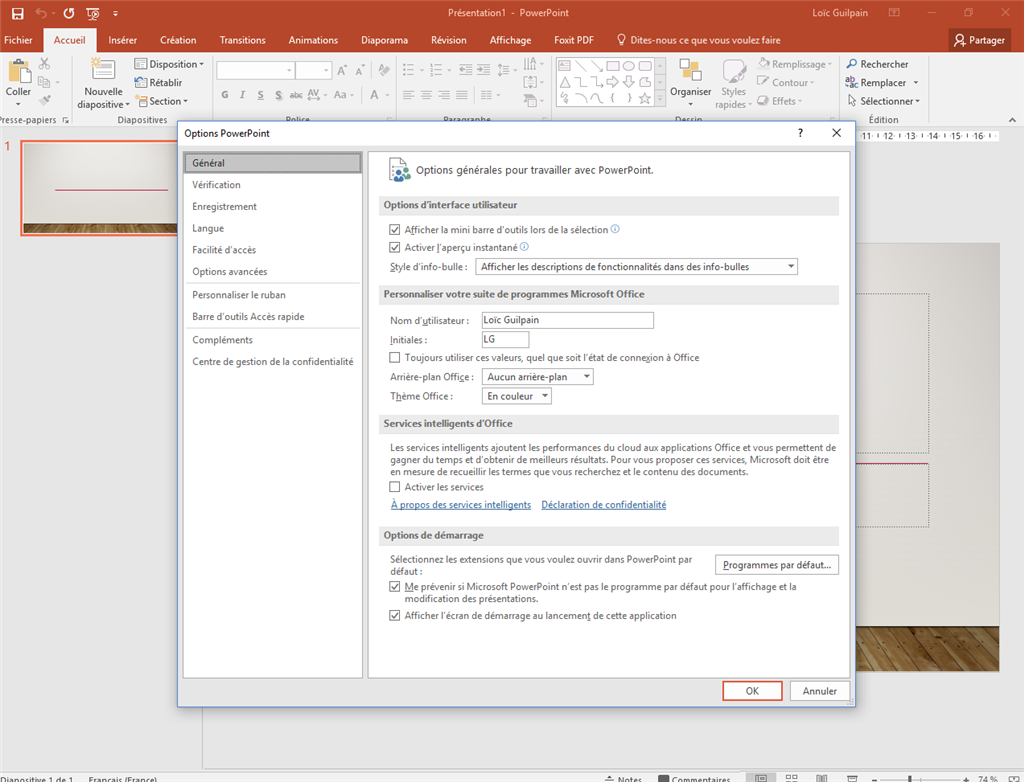The image size is (1024, 782).
Task: Expand the Remplacer dropdown arrow
Action: click(916, 83)
